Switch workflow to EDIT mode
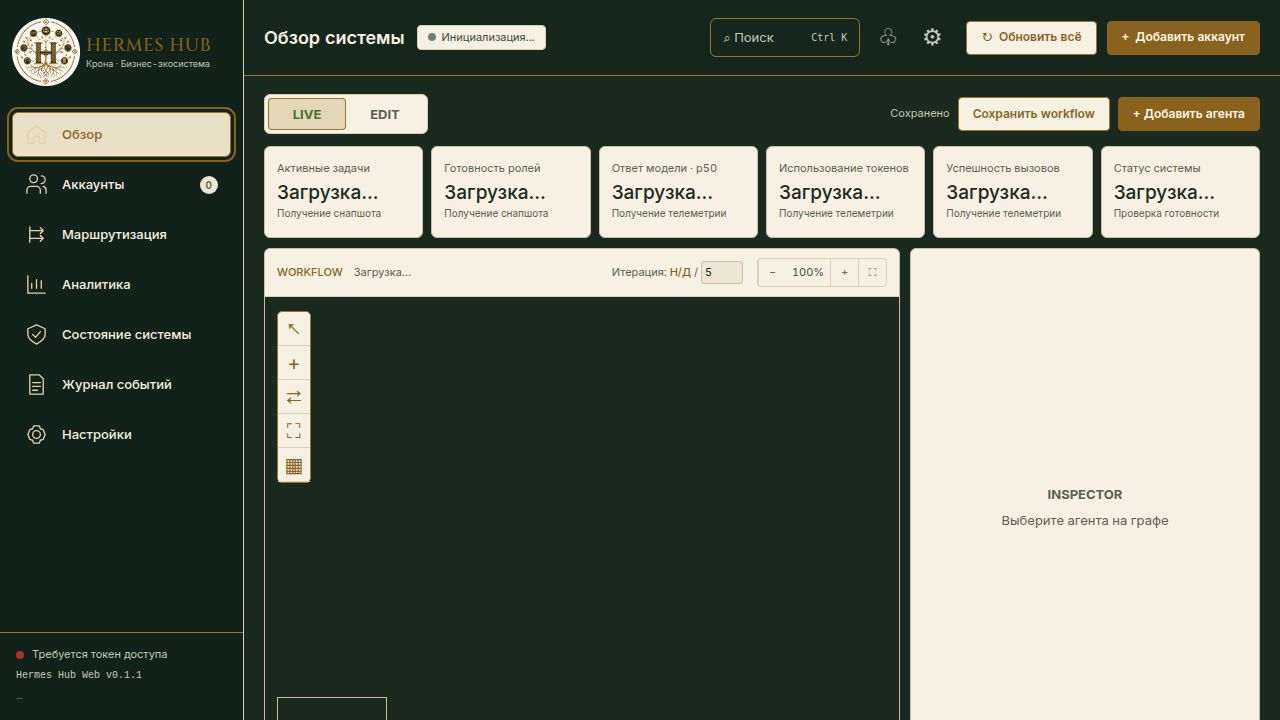The width and height of the screenshot is (1280, 720). (x=385, y=114)
